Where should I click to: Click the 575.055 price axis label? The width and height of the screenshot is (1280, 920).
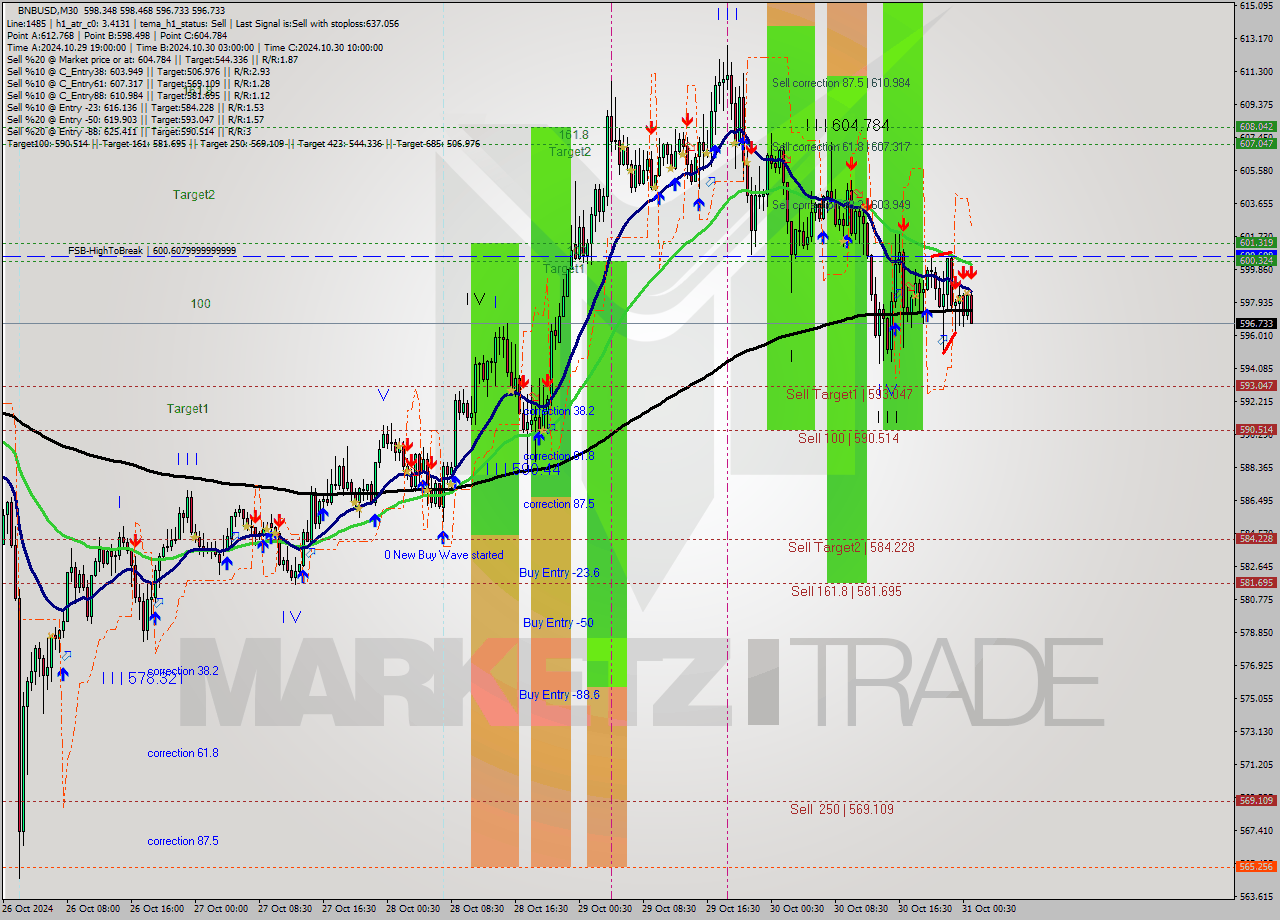pos(1256,698)
